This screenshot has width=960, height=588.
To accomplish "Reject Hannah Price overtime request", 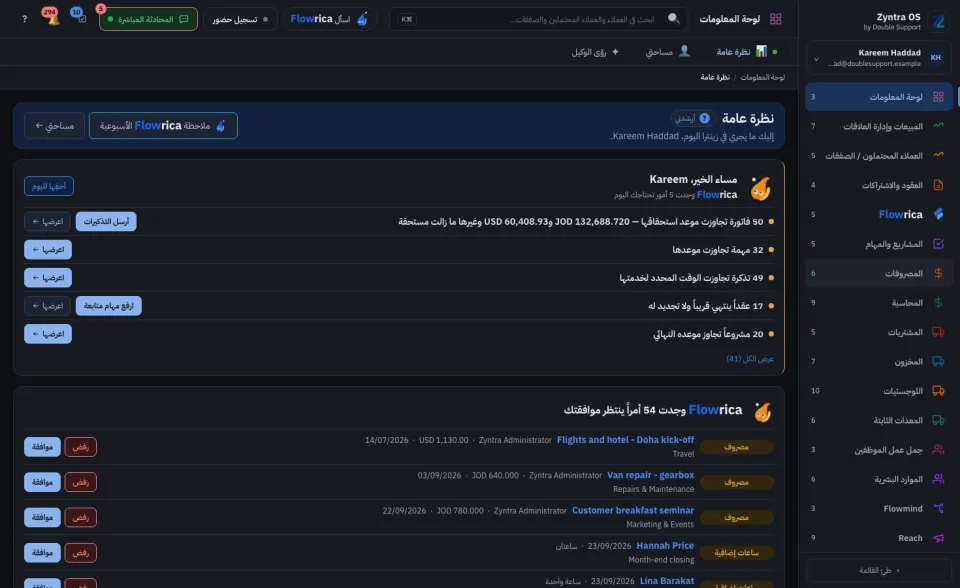I will pyautogui.click(x=80, y=552).
